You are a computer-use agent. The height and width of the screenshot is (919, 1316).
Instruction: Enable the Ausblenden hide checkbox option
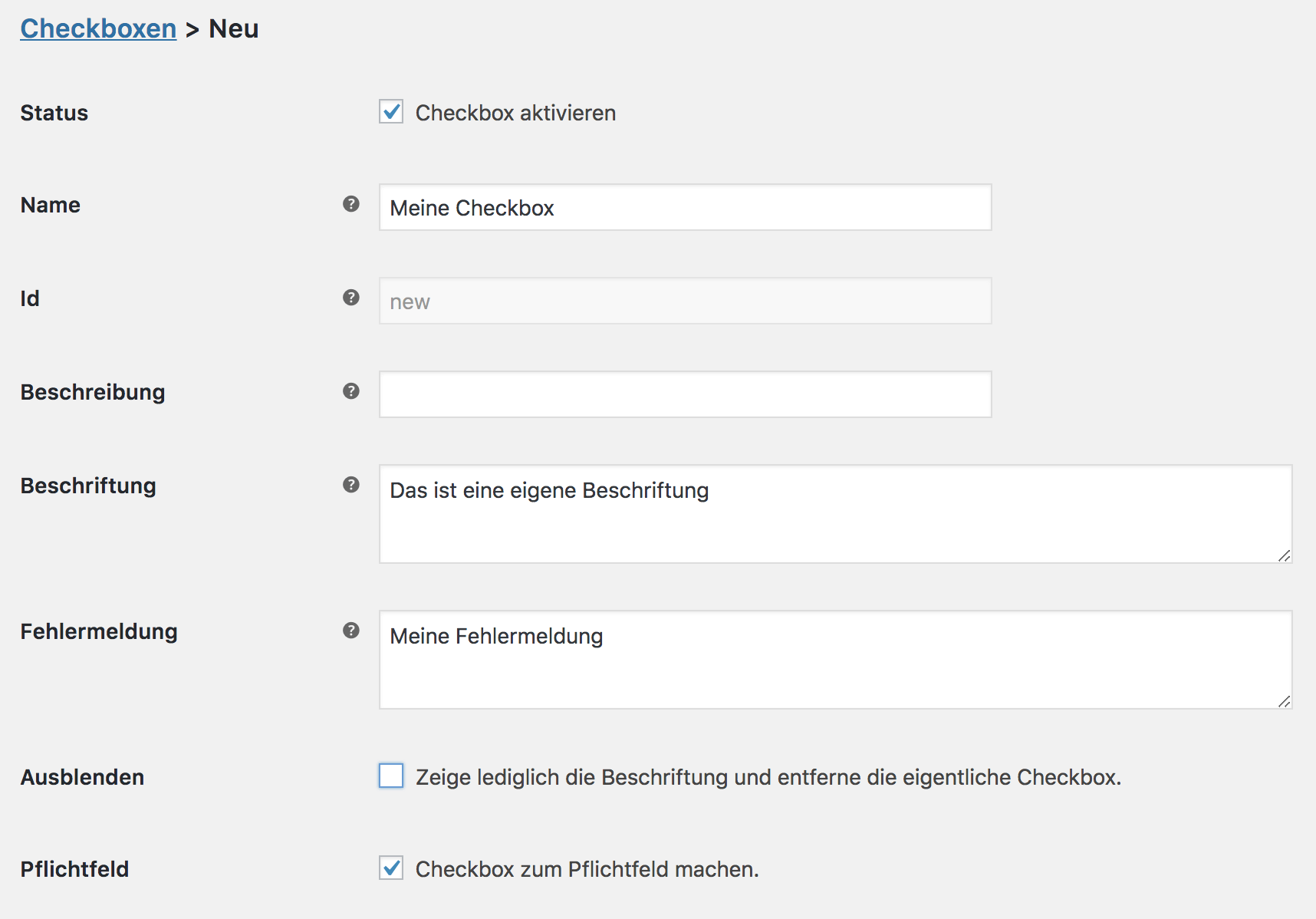click(x=391, y=776)
